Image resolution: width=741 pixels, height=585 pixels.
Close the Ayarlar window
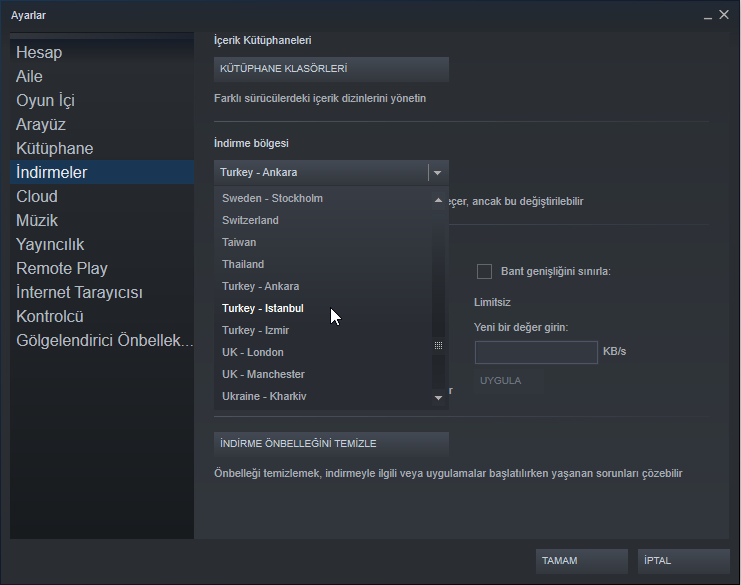point(724,15)
